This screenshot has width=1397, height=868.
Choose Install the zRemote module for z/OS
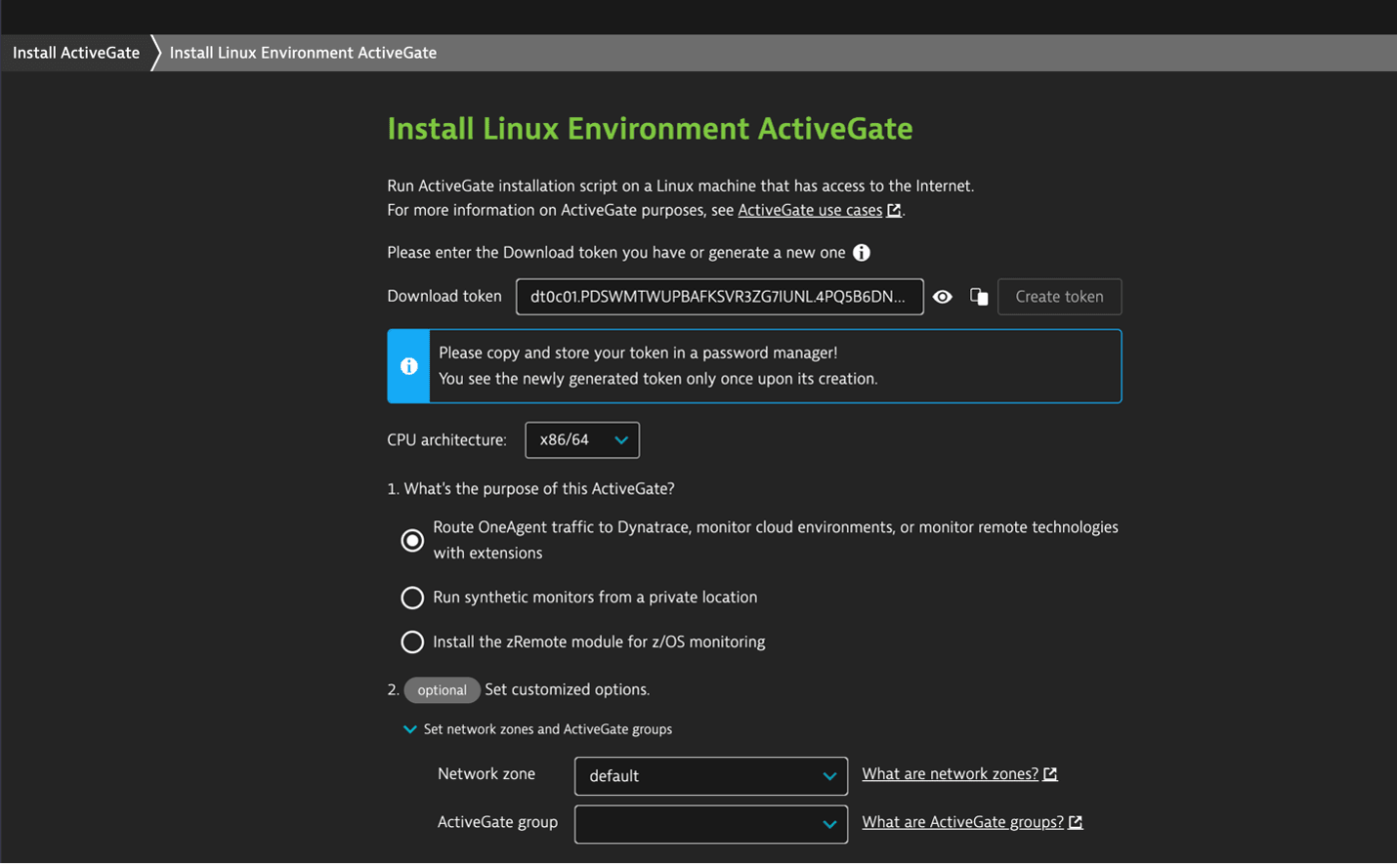click(x=412, y=641)
